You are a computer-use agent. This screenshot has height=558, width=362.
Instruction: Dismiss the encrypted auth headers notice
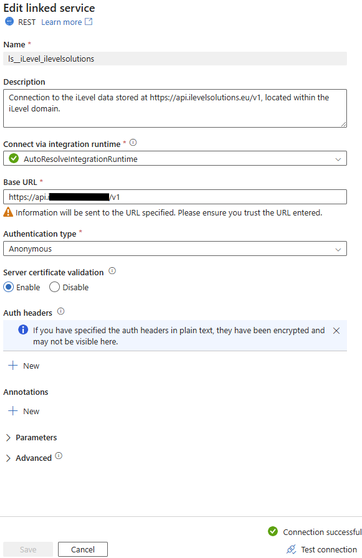click(x=336, y=331)
